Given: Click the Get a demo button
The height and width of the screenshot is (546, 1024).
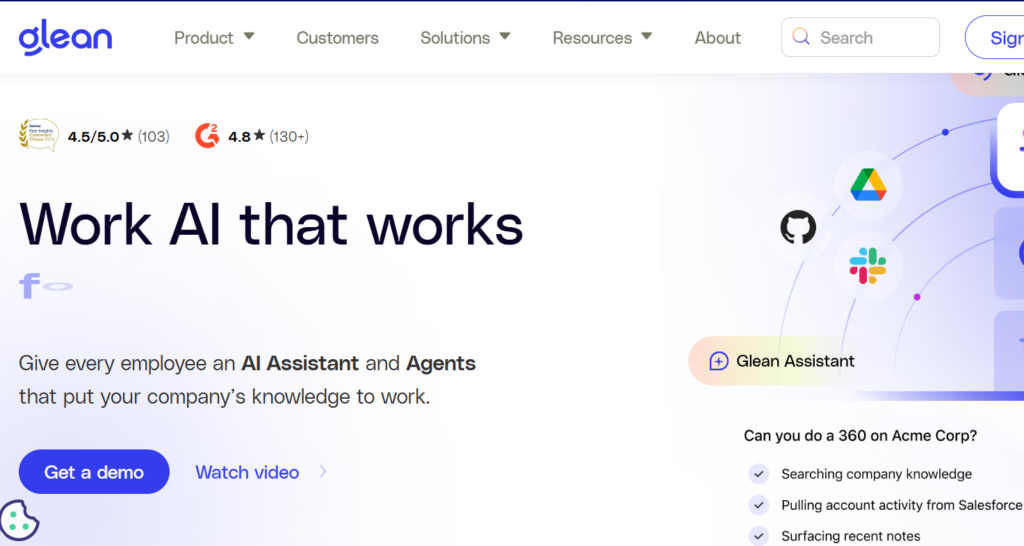Looking at the screenshot, I should pos(94,472).
